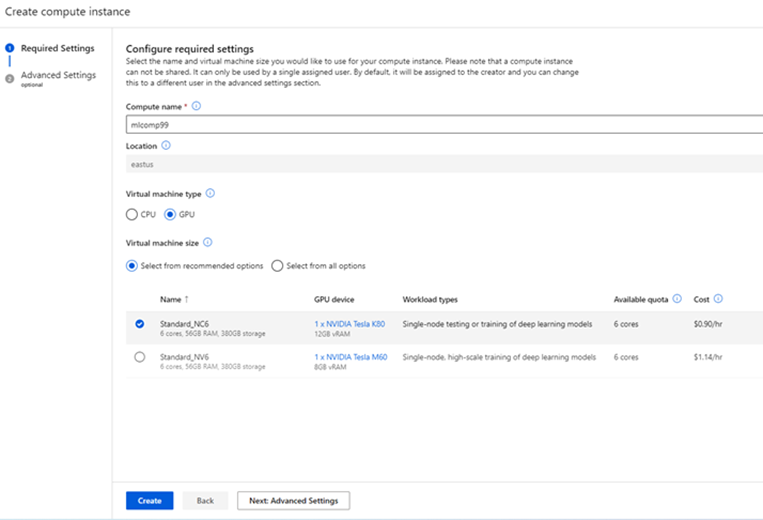Screen dimensions: 763x520
Task: Choose Select from recommended options
Action: (132, 266)
